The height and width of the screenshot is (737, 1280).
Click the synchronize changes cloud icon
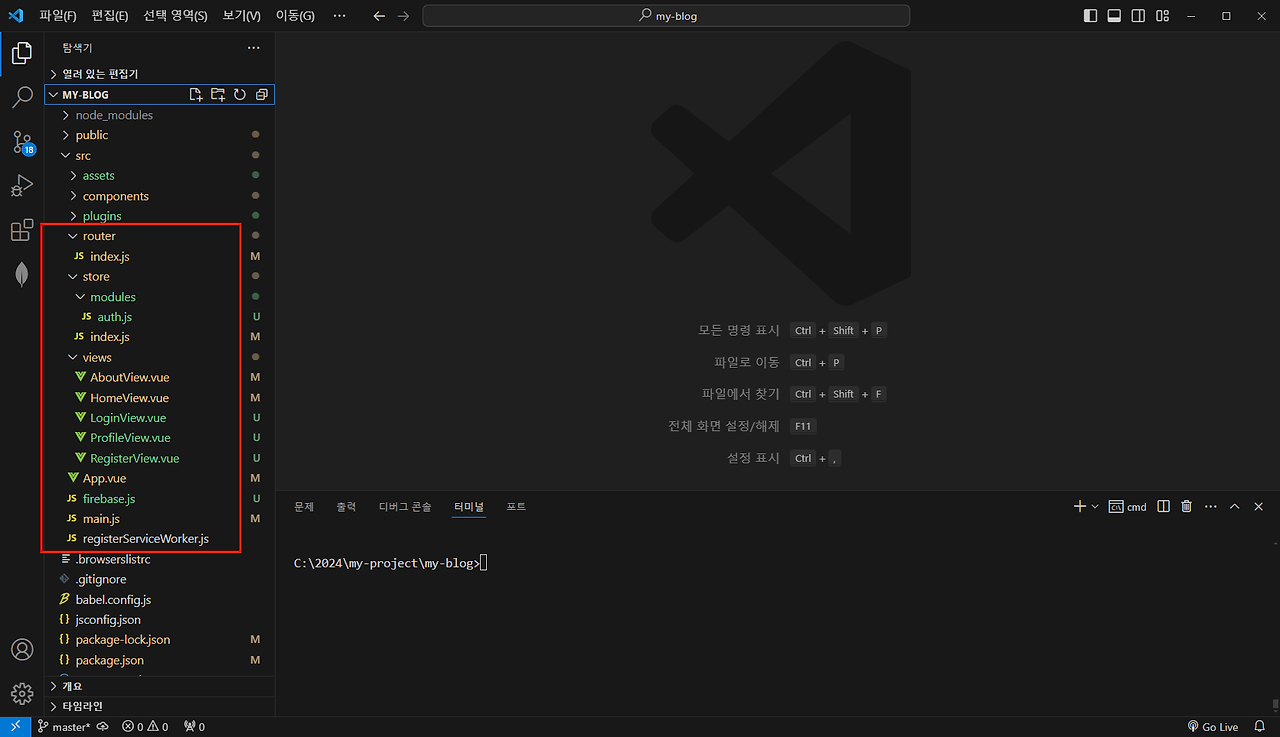(103, 727)
